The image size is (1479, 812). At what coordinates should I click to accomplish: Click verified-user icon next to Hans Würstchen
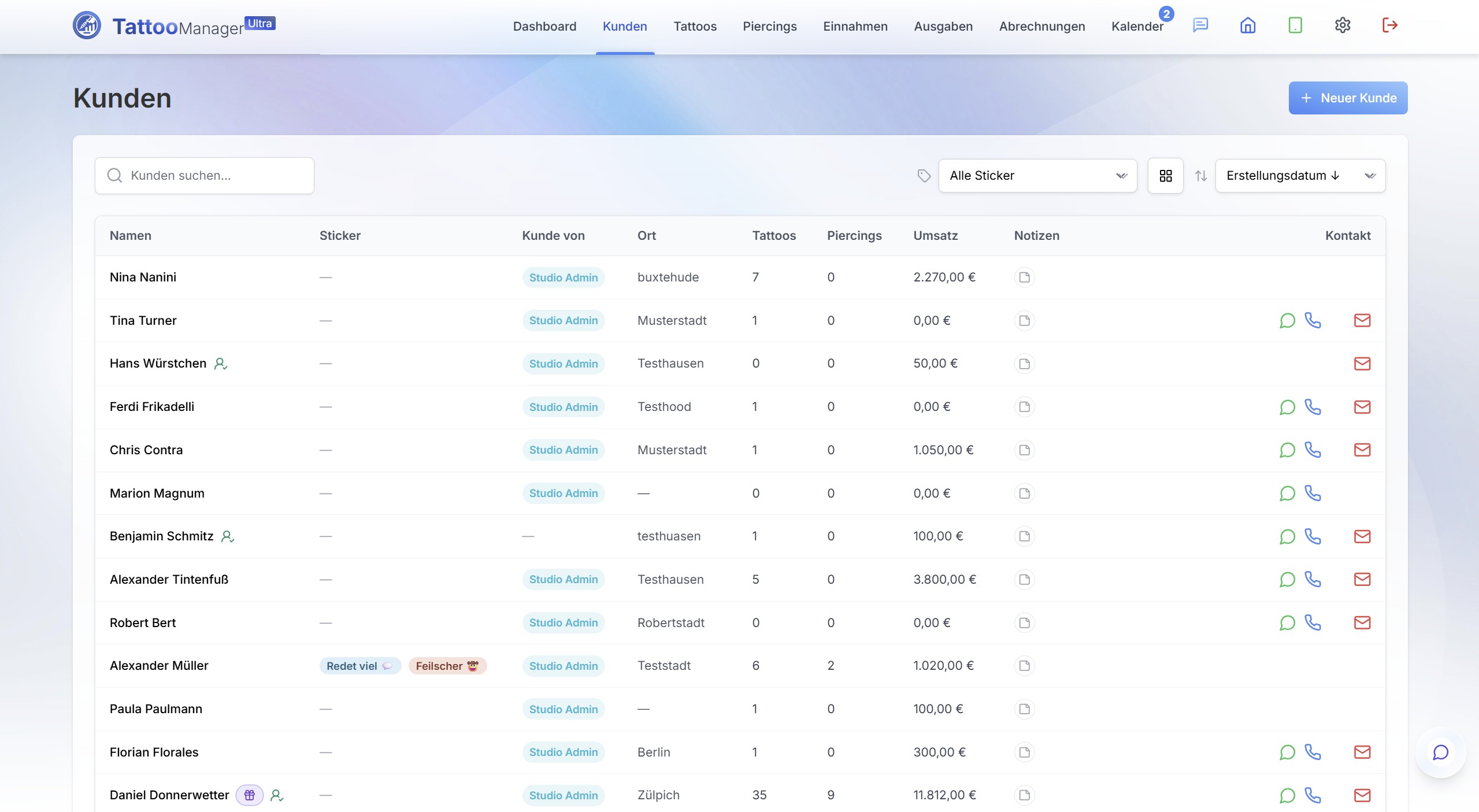[x=221, y=364]
